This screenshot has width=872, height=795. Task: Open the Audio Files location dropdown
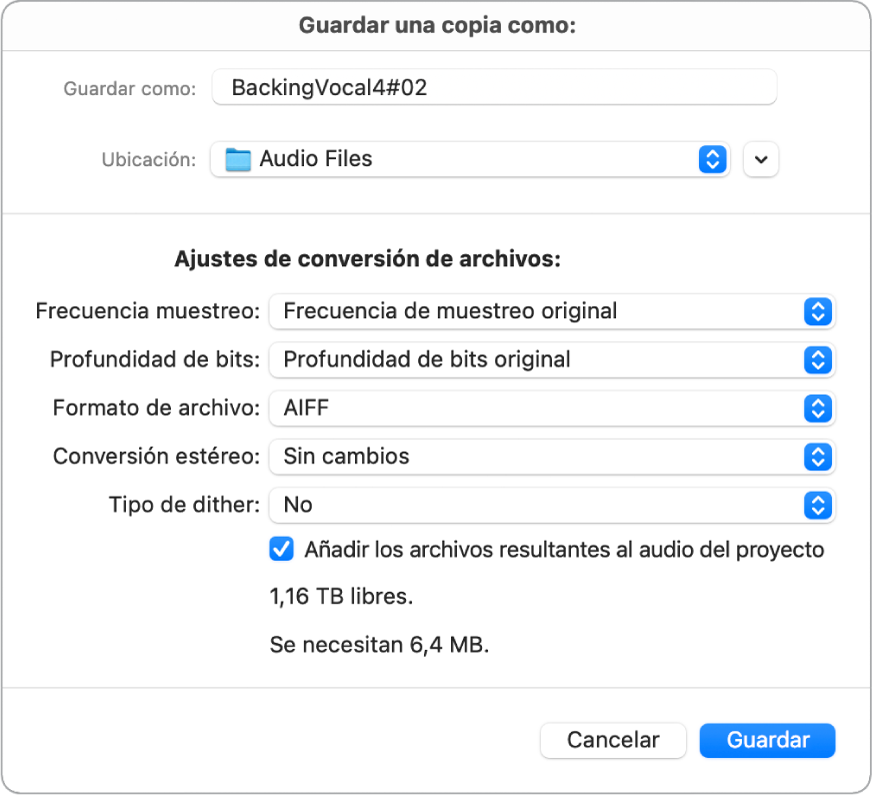[460, 159]
